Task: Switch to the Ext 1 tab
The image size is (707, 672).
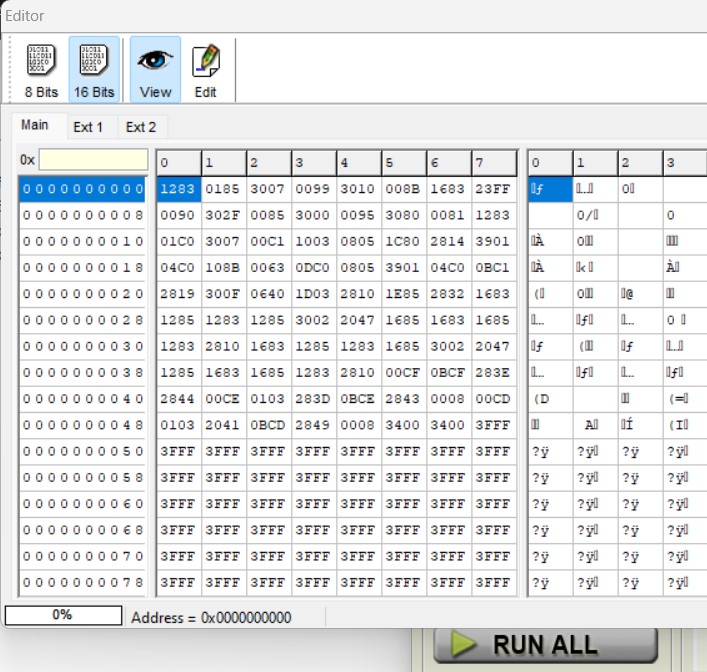Action: [x=89, y=127]
